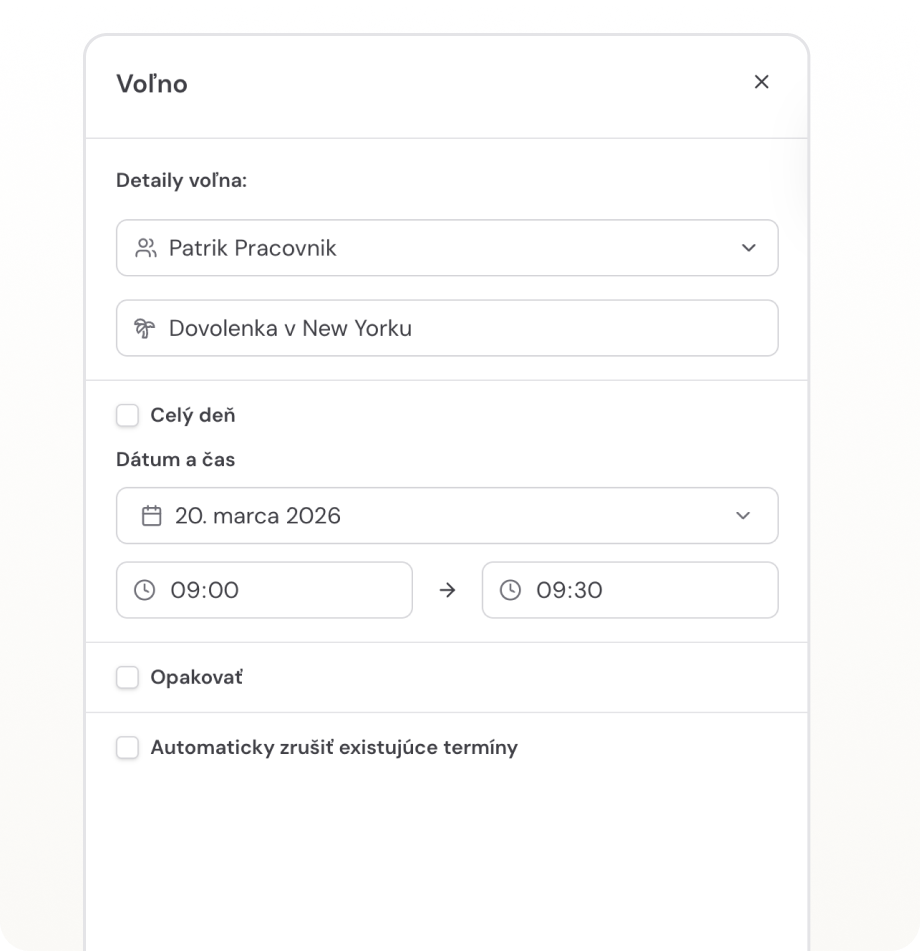Click the chevron in the employee selector
Image resolution: width=920 pixels, height=951 pixels.
coord(750,247)
